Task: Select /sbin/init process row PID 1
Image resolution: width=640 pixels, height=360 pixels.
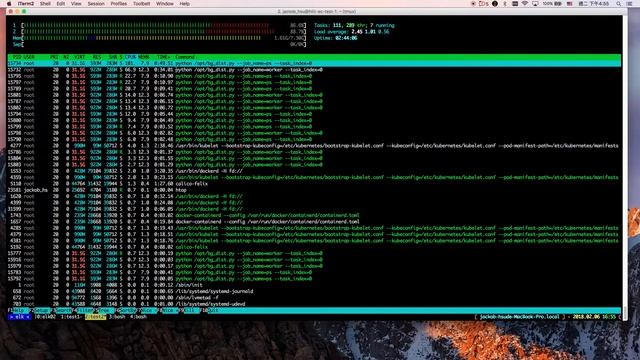Action: tap(314, 285)
